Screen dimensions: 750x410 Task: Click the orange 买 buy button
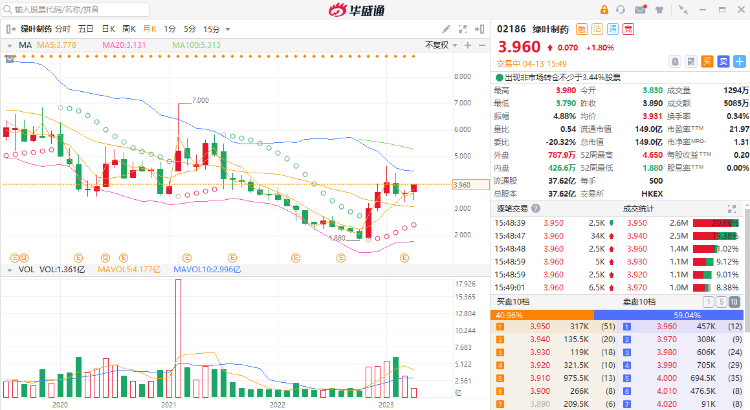click(707, 61)
